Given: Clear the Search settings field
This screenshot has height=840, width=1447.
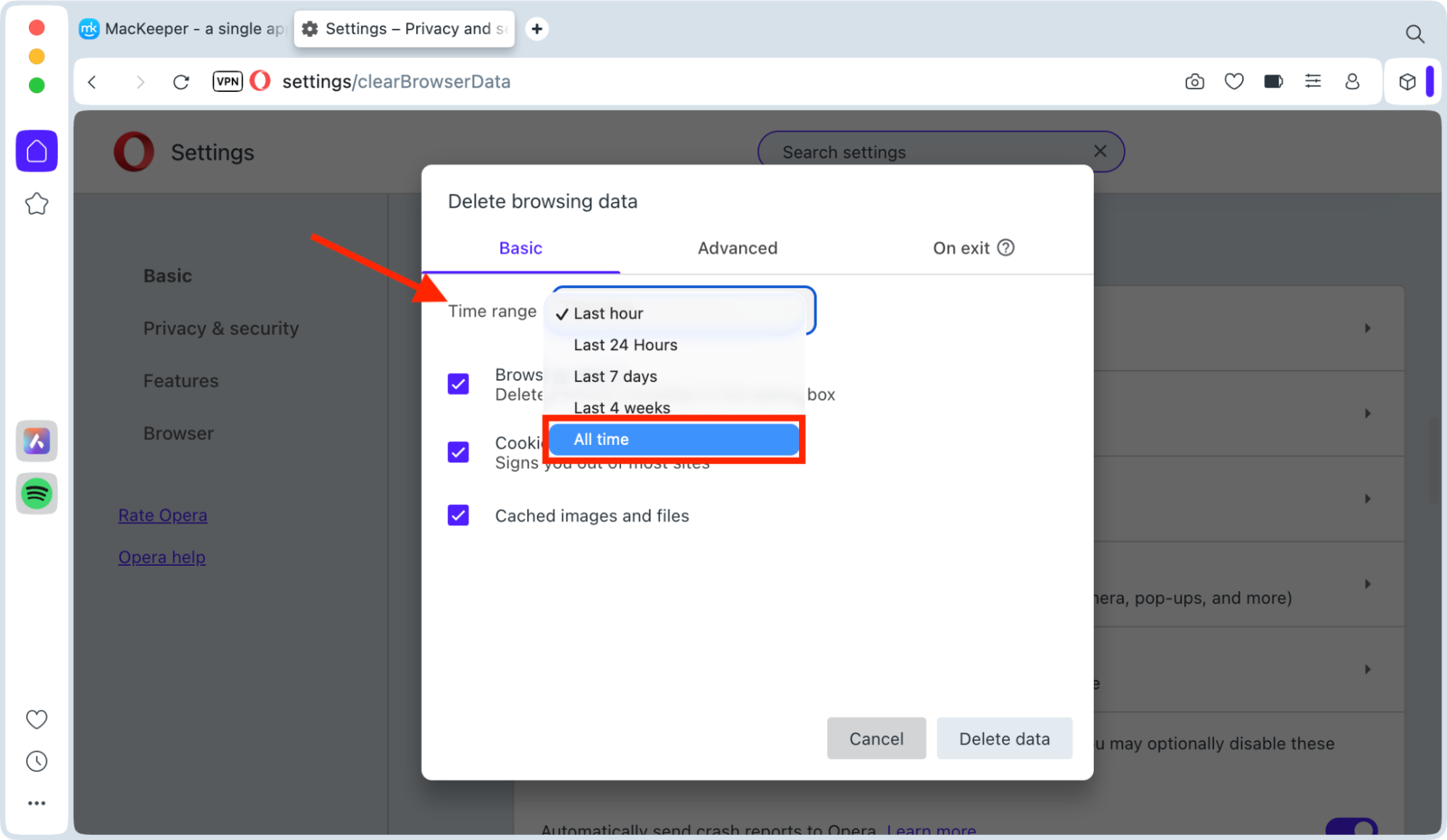Looking at the screenshot, I should tap(1100, 151).
